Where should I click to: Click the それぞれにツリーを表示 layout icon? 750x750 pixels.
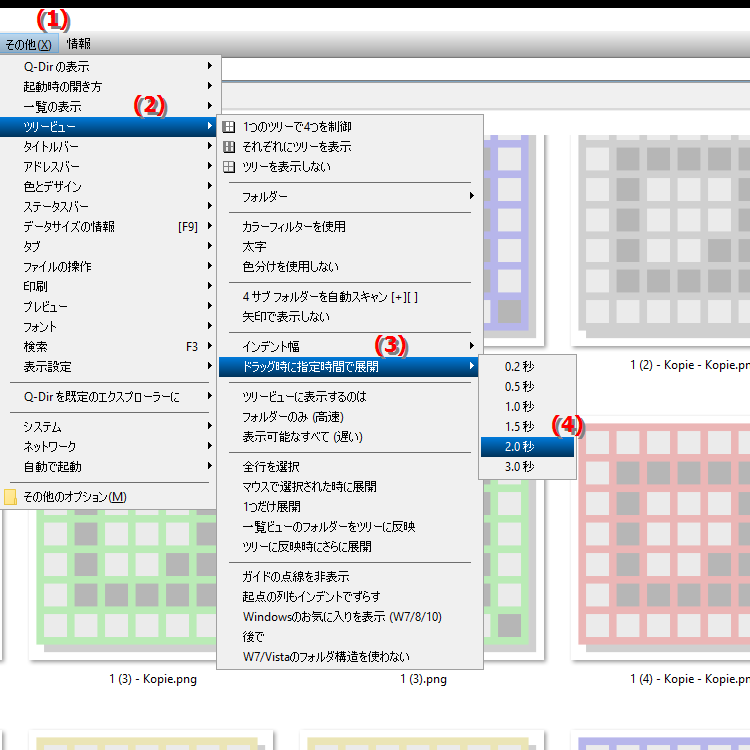(x=229, y=147)
